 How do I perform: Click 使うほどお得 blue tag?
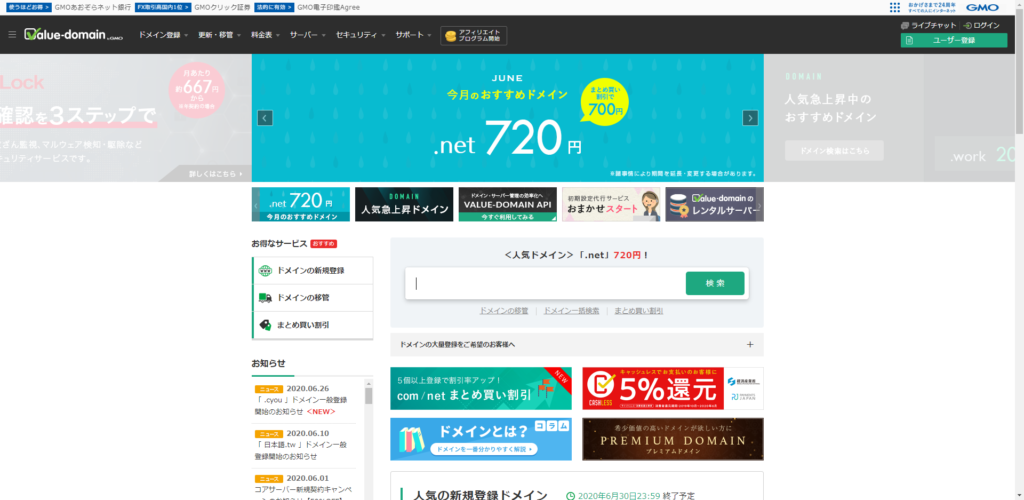29,7
